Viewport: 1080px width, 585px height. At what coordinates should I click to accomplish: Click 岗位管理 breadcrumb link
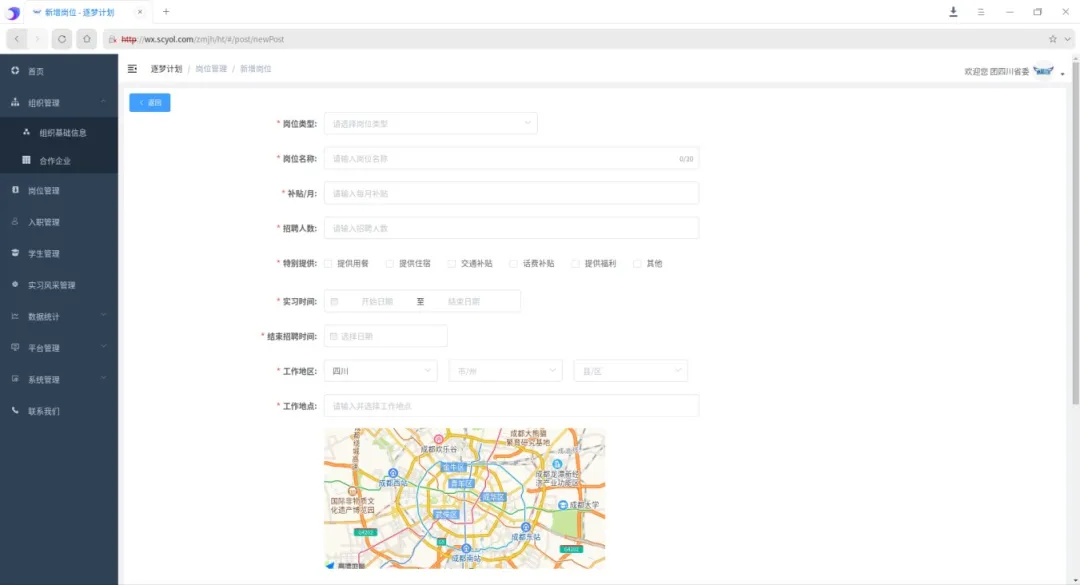click(211, 69)
